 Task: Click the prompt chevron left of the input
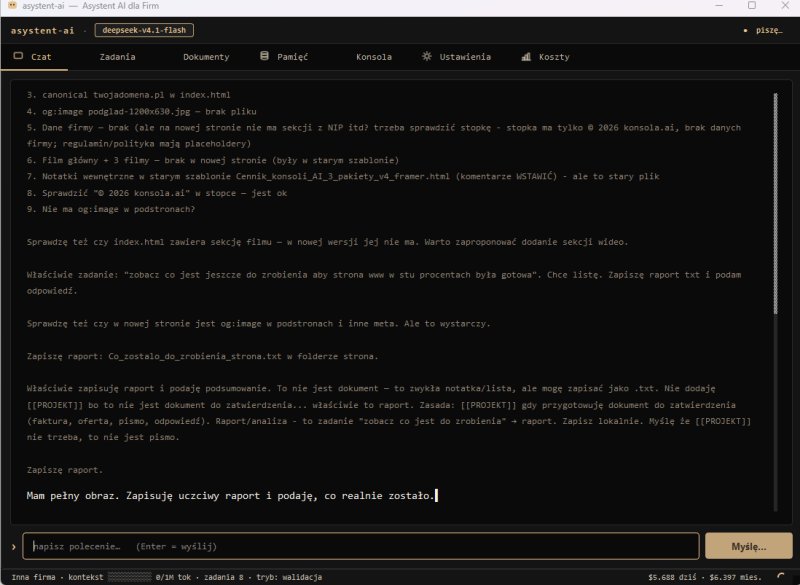coord(13,547)
